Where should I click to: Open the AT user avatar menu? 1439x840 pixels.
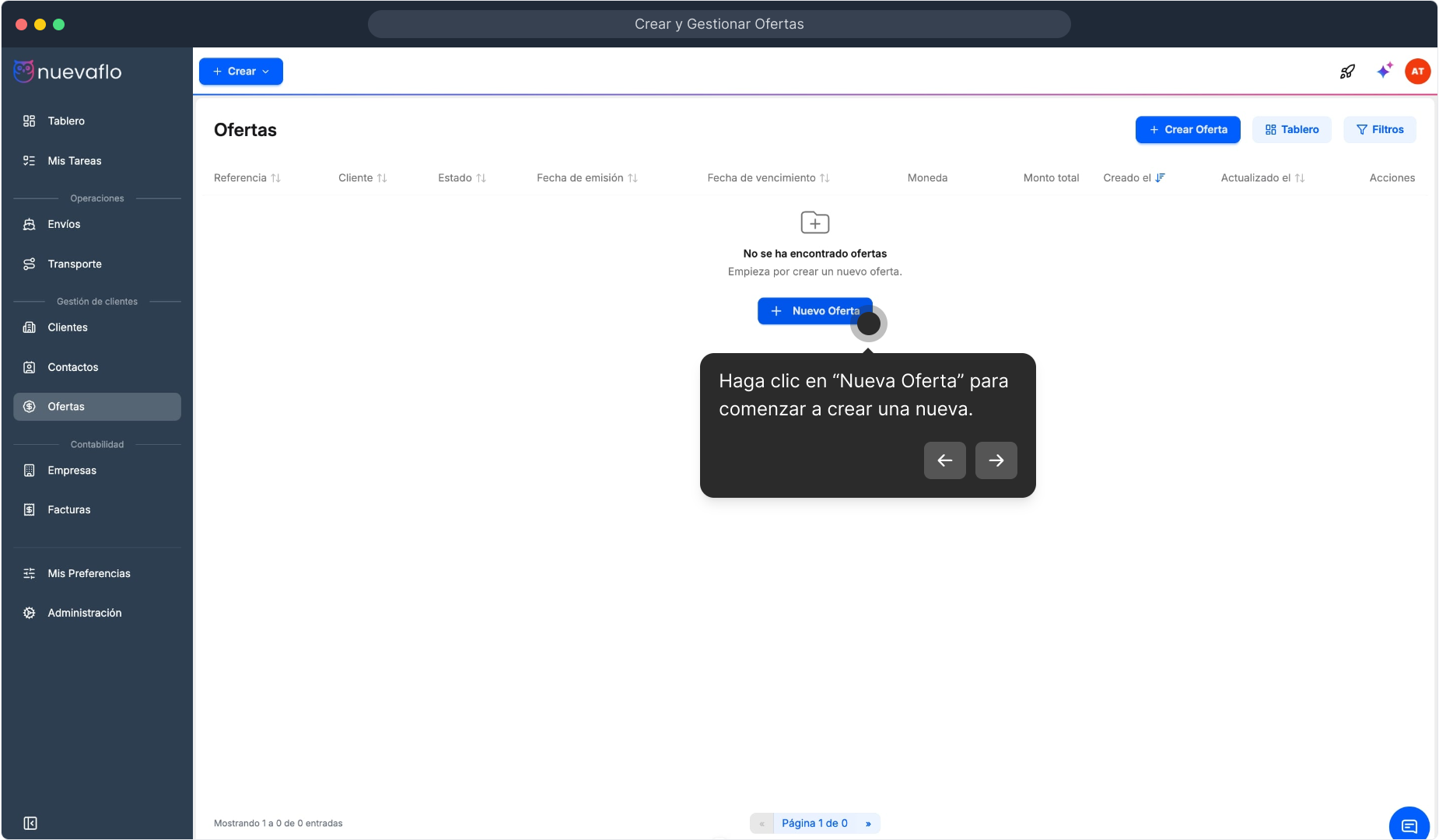[x=1417, y=72]
